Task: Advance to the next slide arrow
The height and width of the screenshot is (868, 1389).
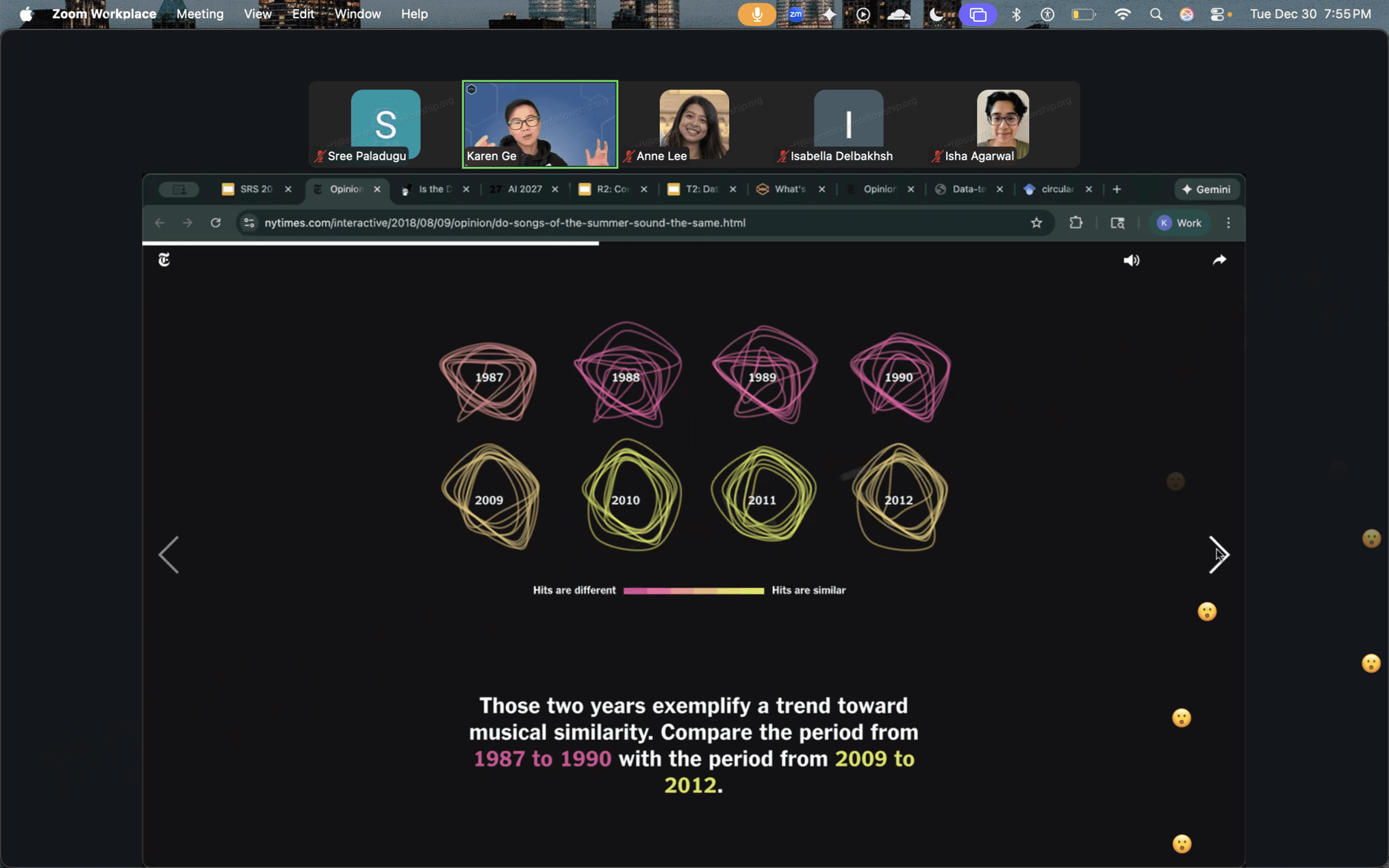Action: 1219,555
